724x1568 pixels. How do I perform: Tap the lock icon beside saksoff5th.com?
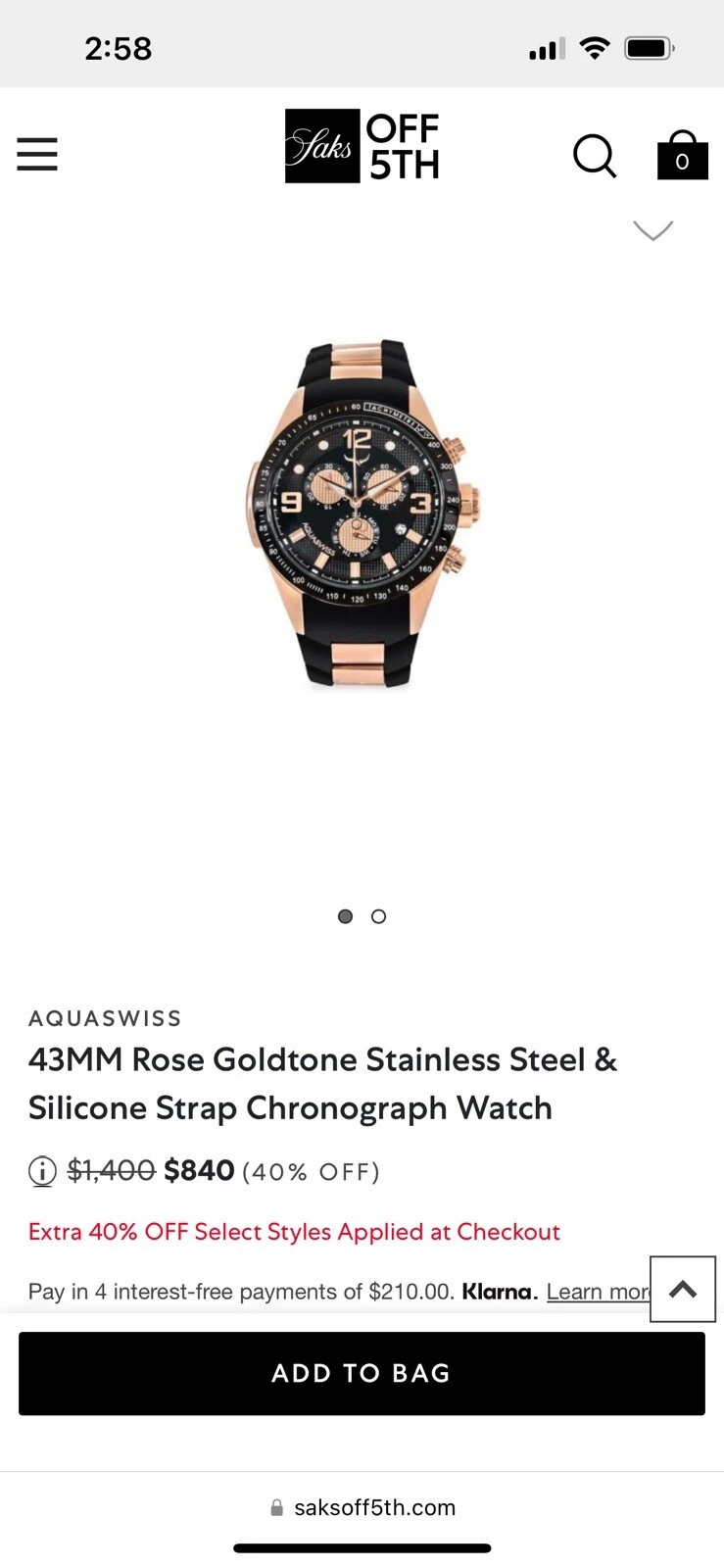point(277,1507)
